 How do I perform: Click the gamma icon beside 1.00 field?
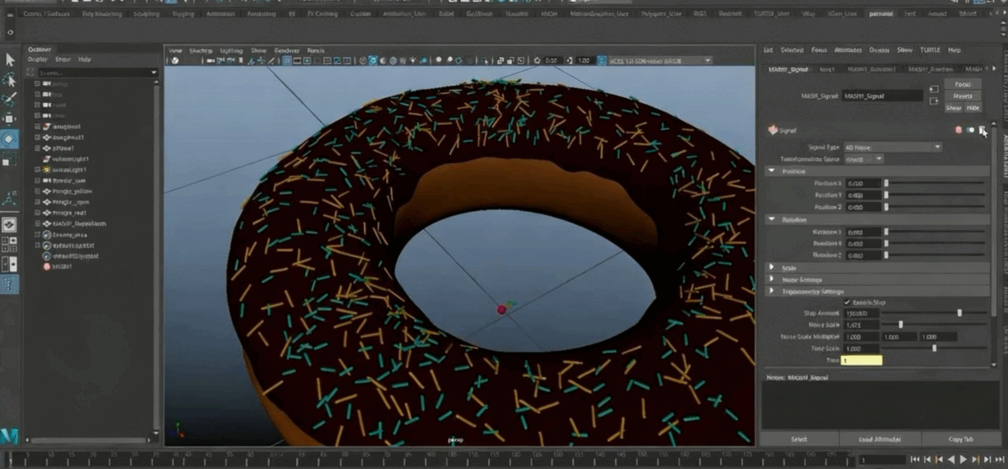pyautogui.click(x=570, y=60)
